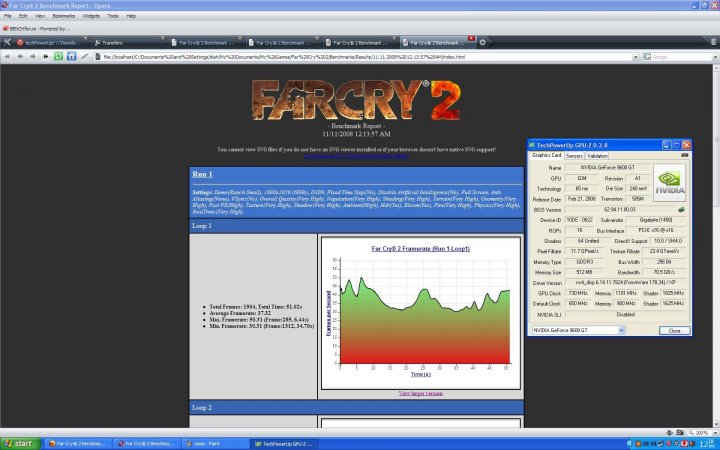Screen dimensions: 720x450
Task: Click the page icon in address bar
Action: click(x=97, y=57)
